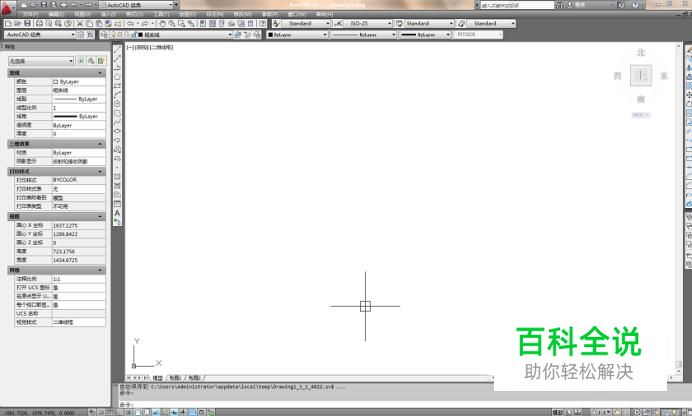Switch to the 模型 tab
The width and height of the screenshot is (692, 416).
pos(158,378)
